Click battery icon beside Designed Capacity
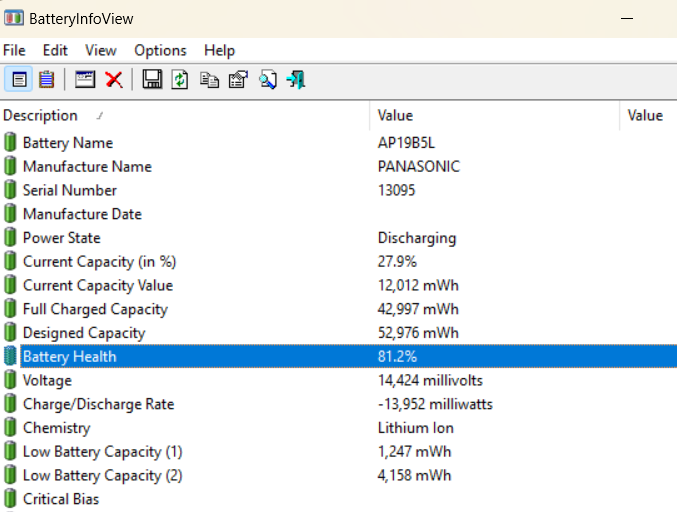This screenshot has width=677, height=512. coord(10,332)
